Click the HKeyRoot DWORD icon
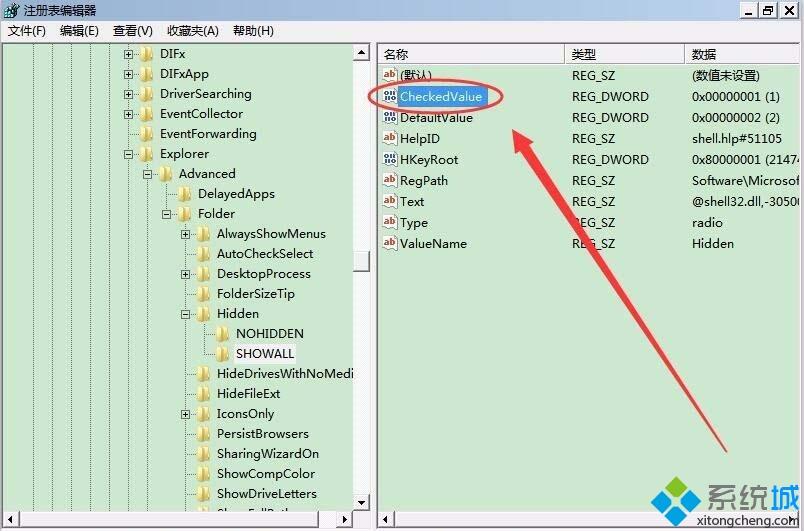Viewport: 804px width, 531px height. [390, 159]
